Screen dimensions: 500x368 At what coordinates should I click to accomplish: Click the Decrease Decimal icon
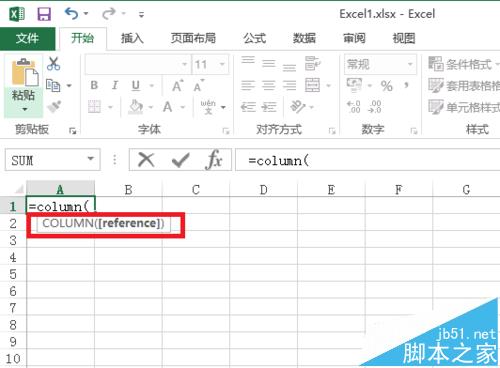coord(375,107)
